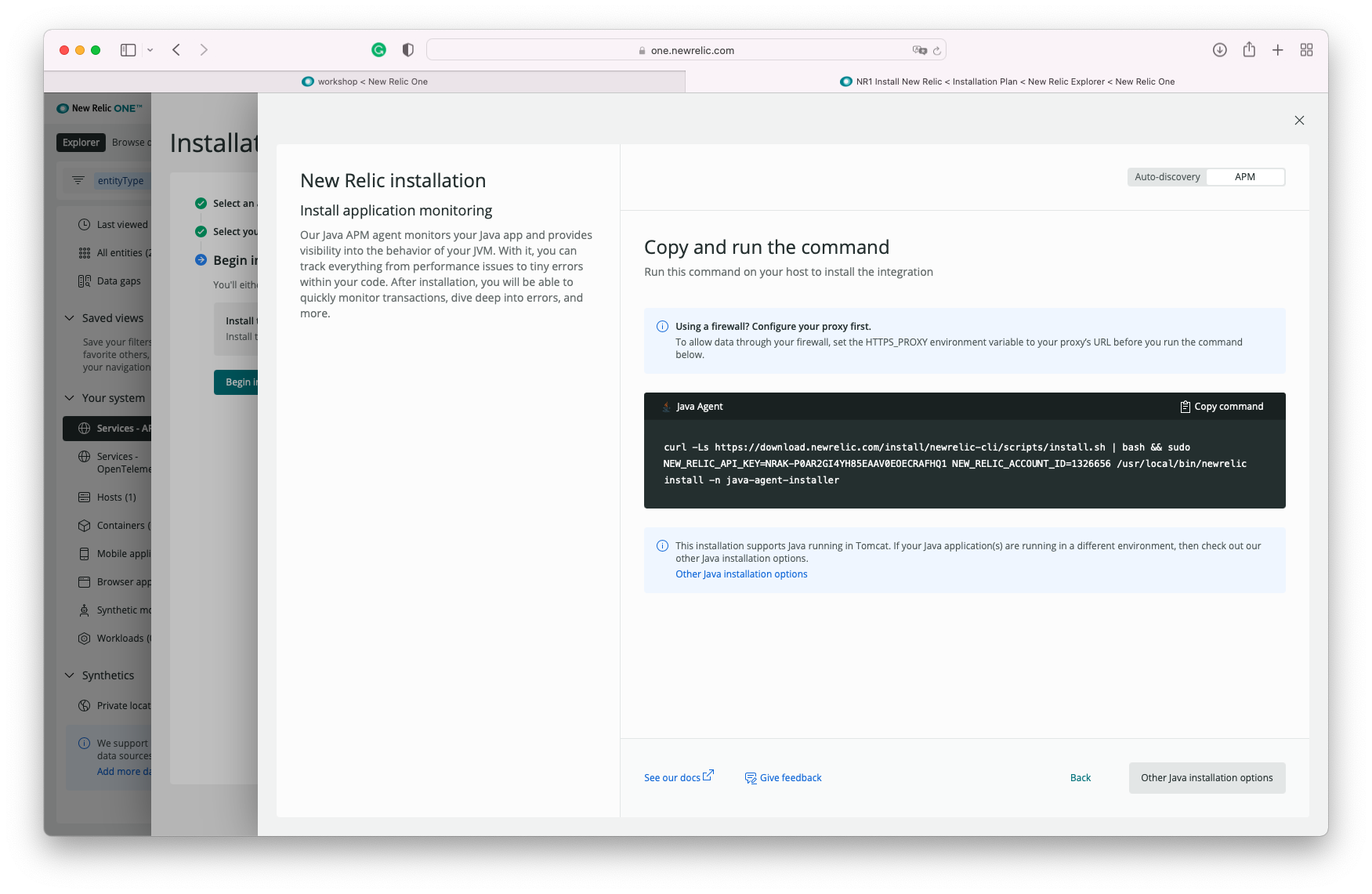Click the translate icon in address bar
Image resolution: width=1372 pixels, height=894 pixels.
pos(919,50)
